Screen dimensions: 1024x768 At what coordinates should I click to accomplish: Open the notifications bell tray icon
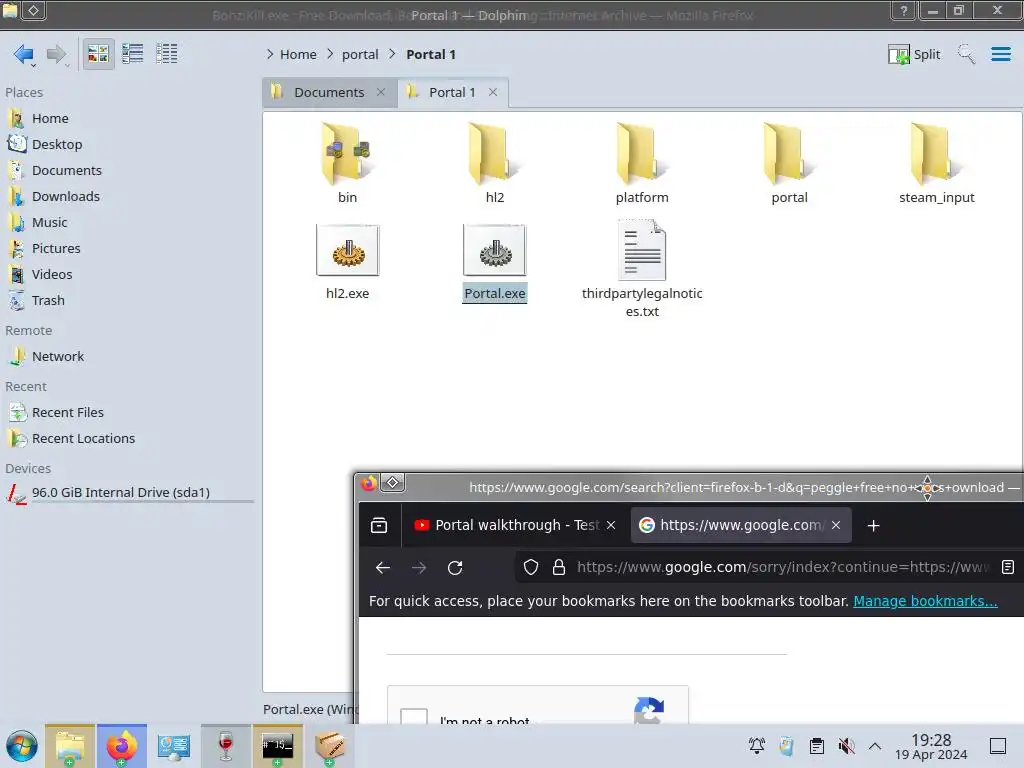(x=757, y=746)
